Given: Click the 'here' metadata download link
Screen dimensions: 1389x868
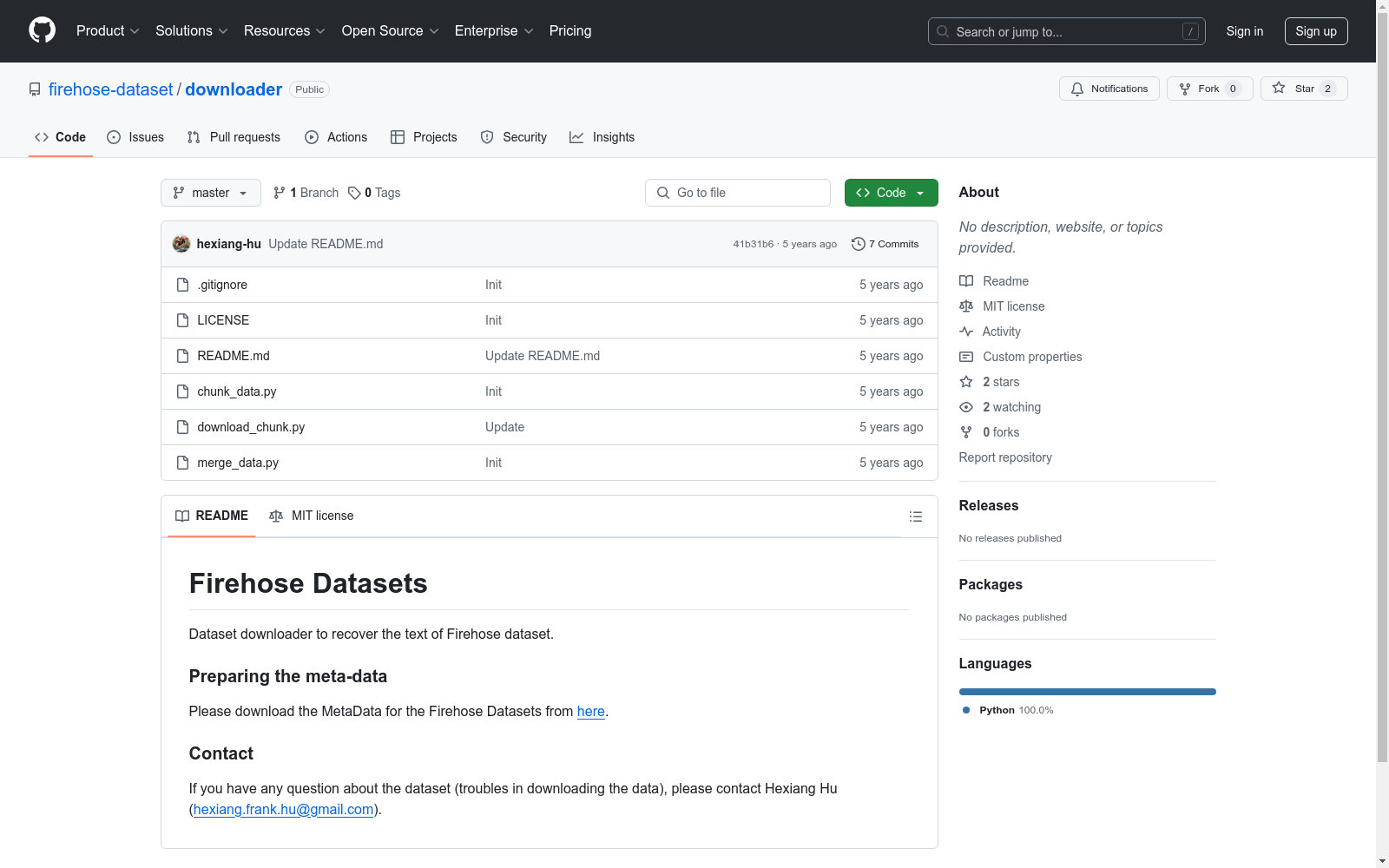Looking at the screenshot, I should [591, 711].
